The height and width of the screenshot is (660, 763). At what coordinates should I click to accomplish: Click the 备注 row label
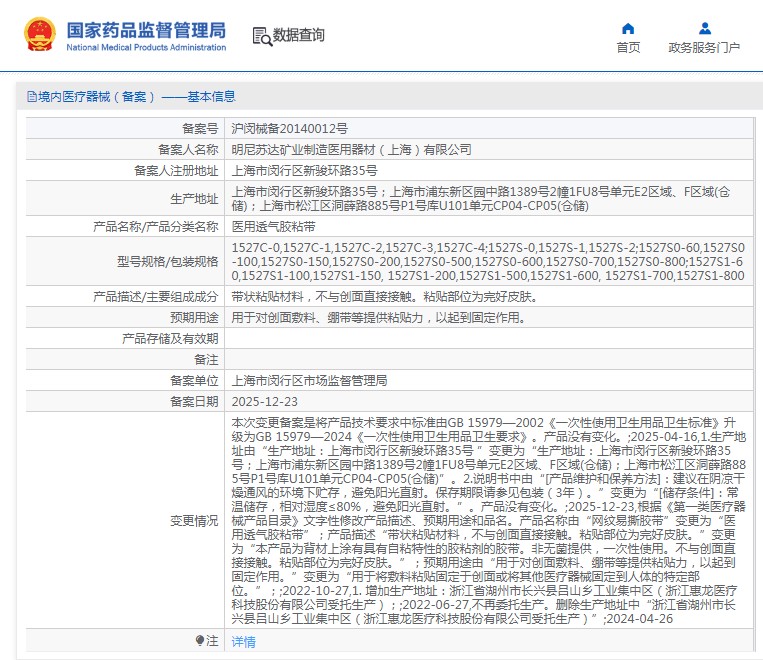[206, 359]
